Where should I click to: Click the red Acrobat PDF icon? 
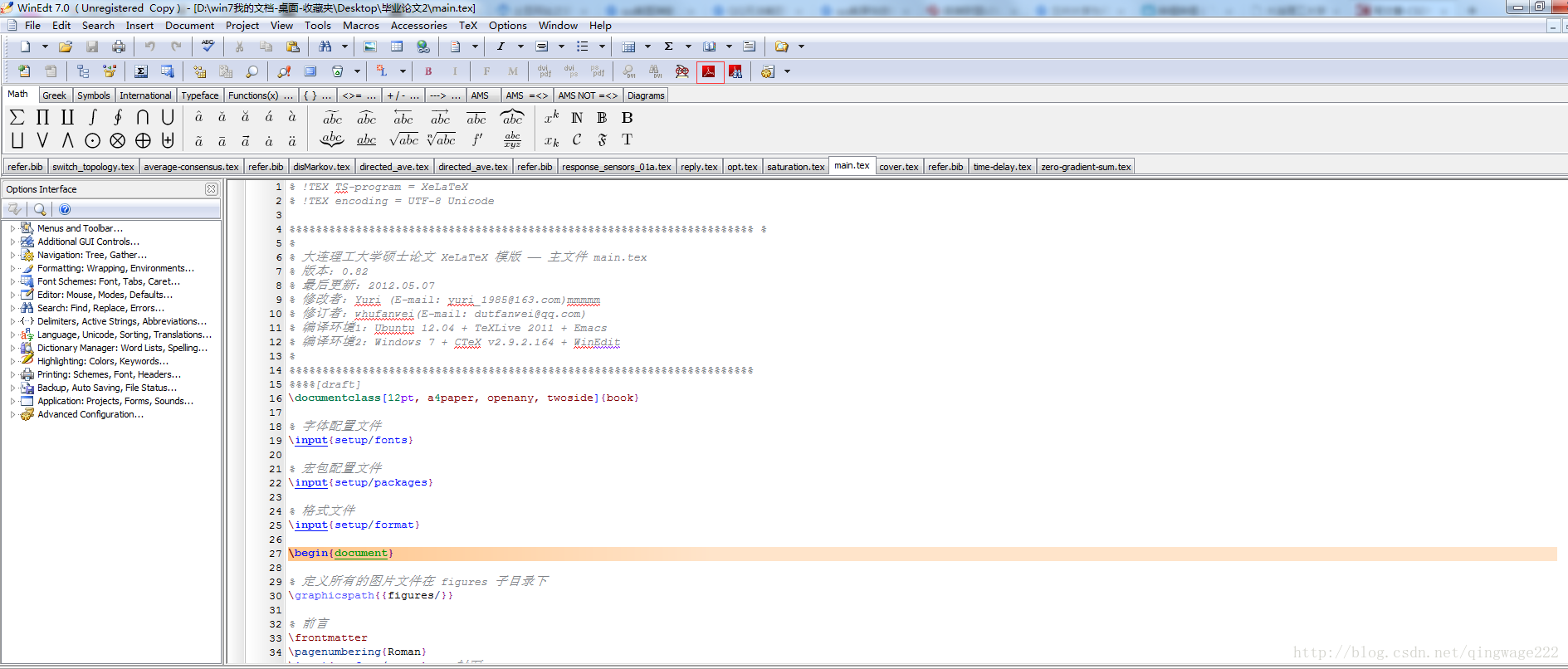[x=709, y=71]
